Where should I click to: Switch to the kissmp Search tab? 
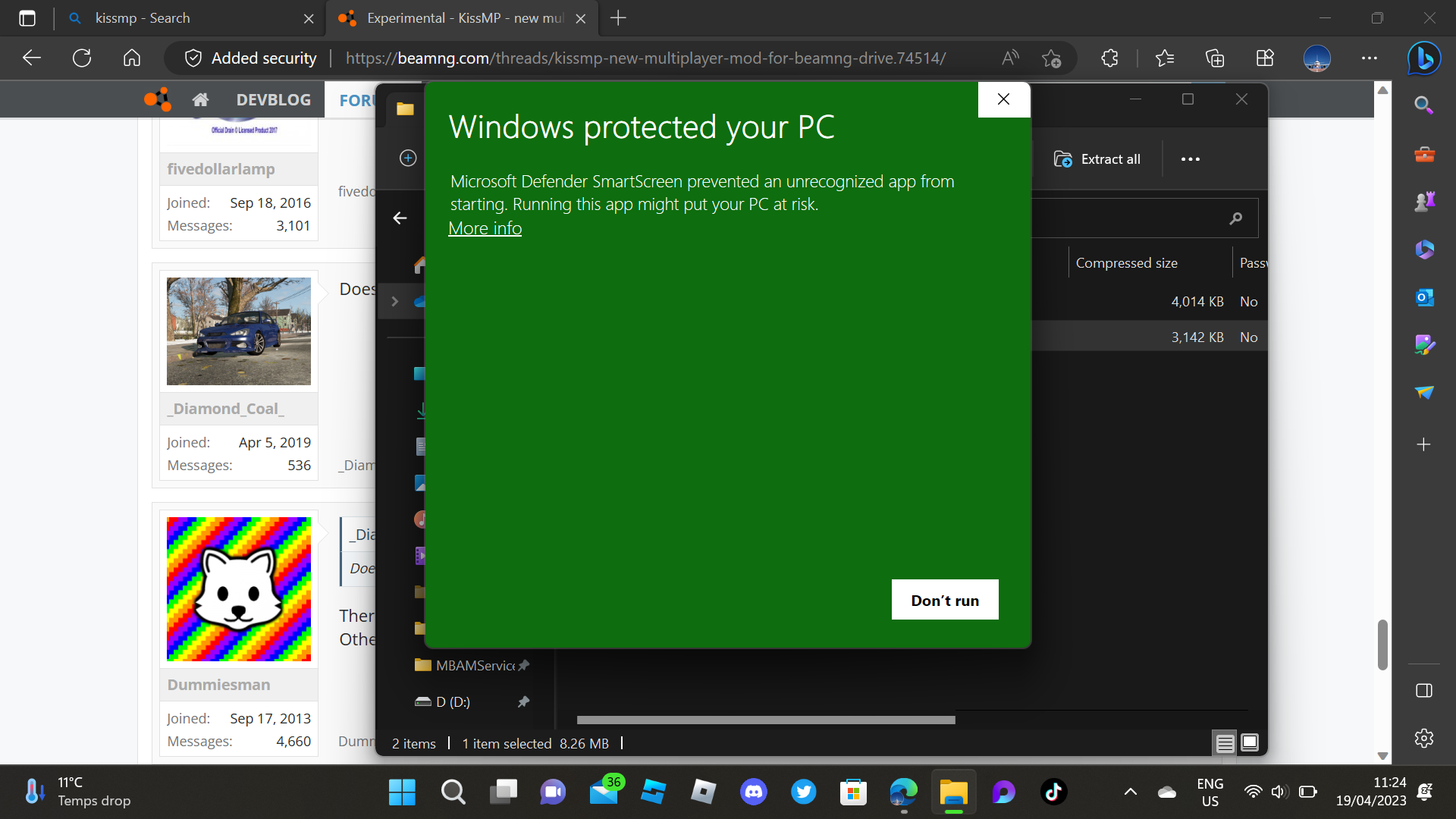[x=143, y=18]
